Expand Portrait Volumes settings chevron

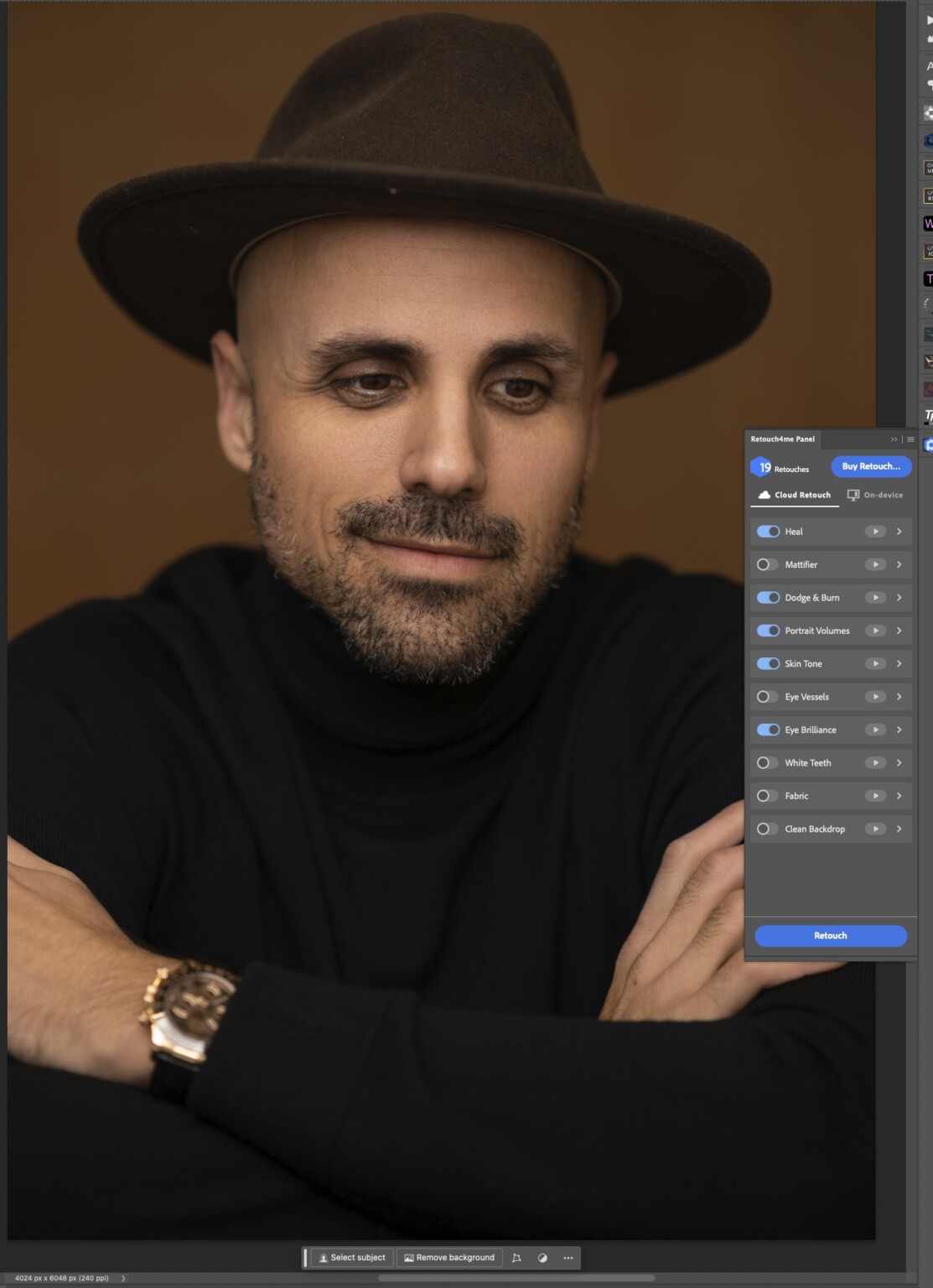coord(899,631)
